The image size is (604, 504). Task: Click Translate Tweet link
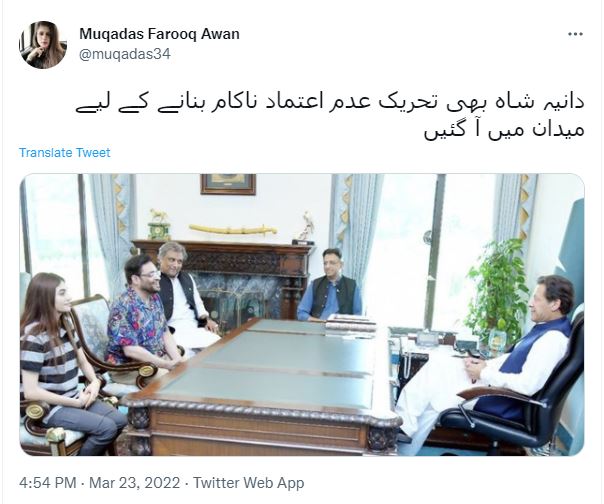tap(64, 153)
